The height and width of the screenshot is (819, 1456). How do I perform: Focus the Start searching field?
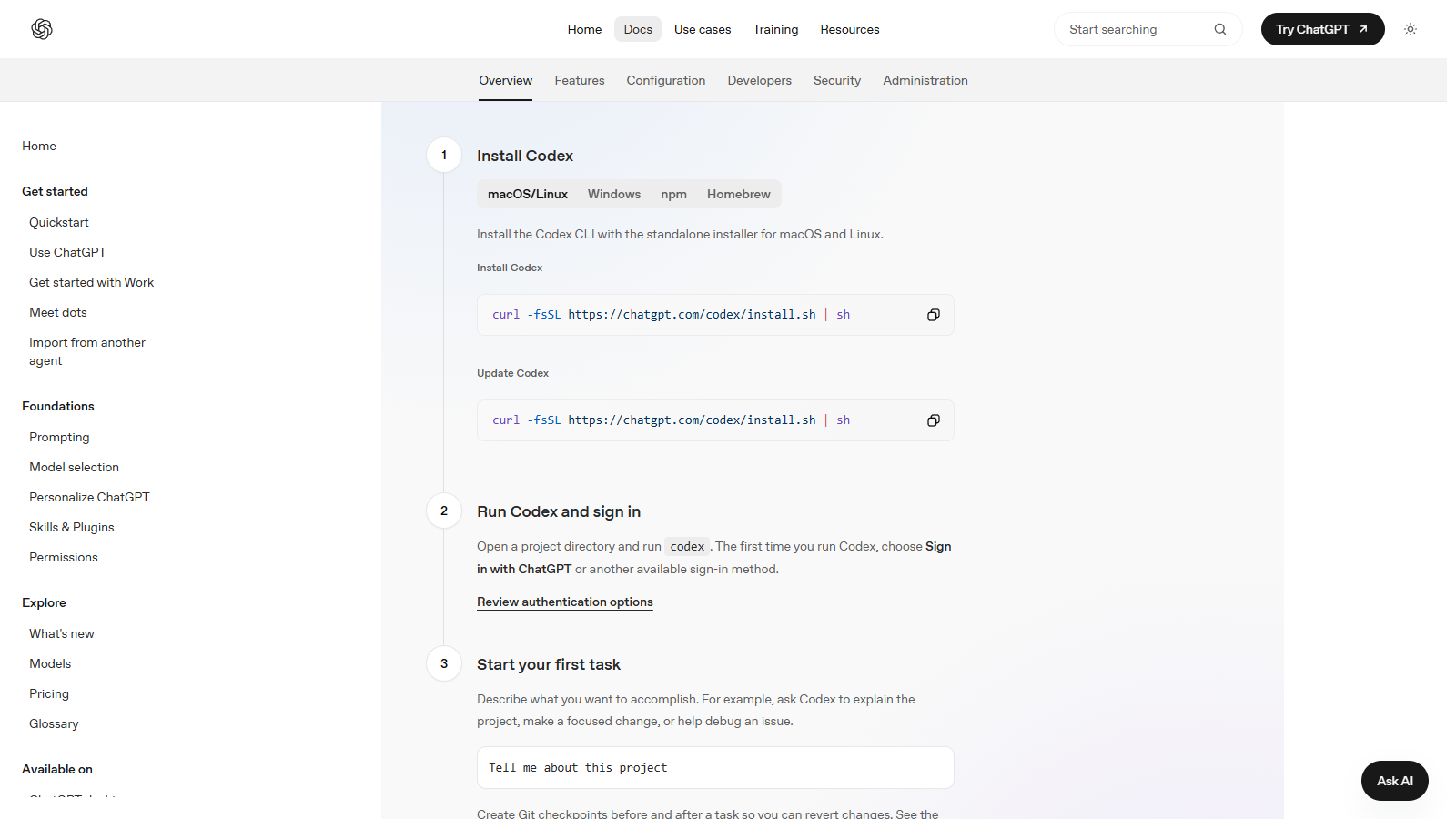coord(1148,29)
